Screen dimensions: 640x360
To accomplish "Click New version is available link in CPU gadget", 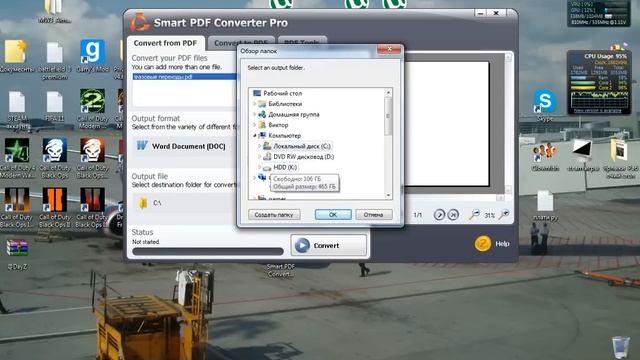I will [598, 110].
